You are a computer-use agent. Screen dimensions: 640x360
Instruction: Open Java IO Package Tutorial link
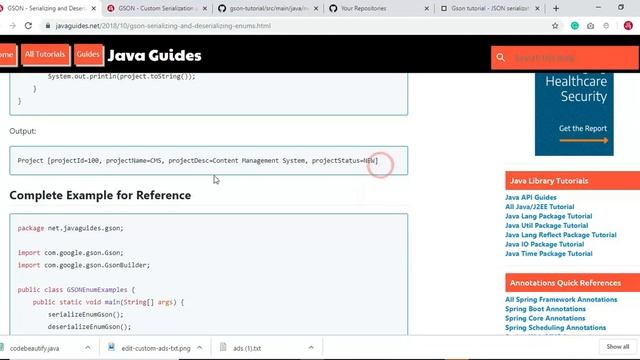click(544, 244)
